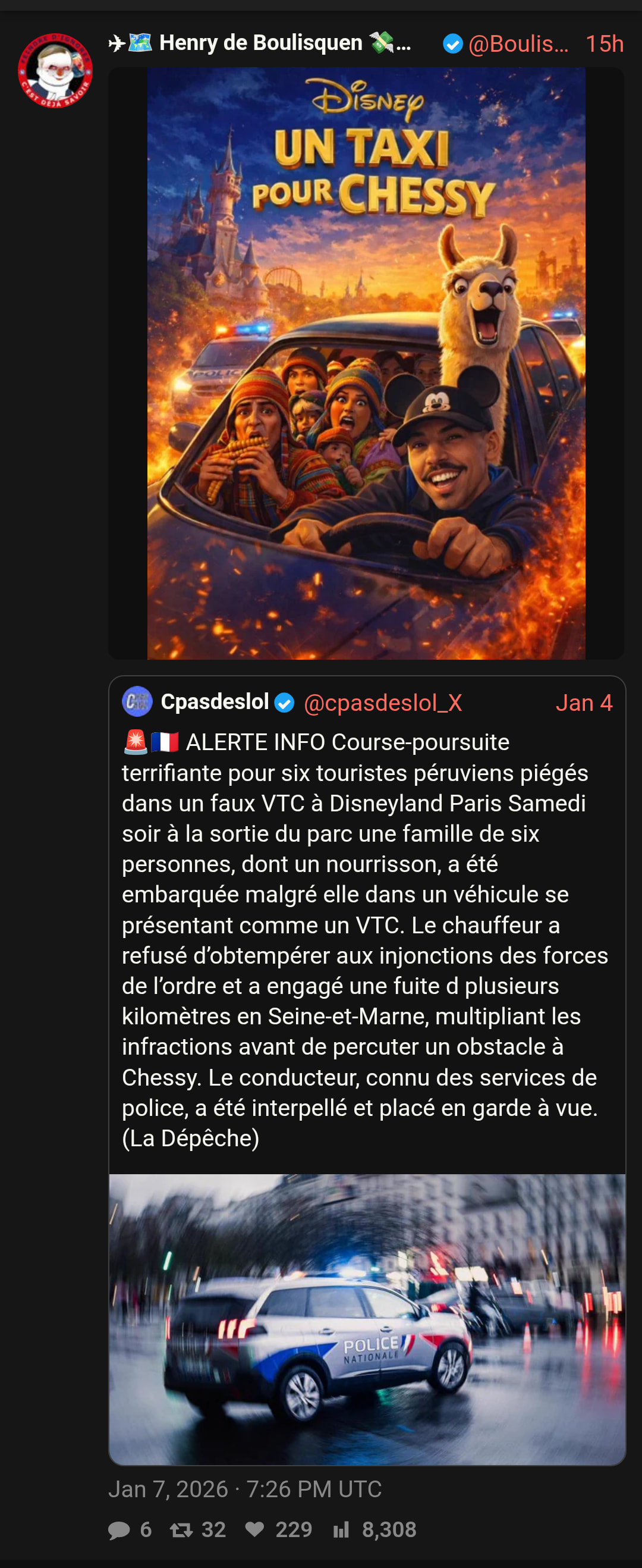
Task: Click the reply comment bubble icon
Action: (x=119, y=1530)
